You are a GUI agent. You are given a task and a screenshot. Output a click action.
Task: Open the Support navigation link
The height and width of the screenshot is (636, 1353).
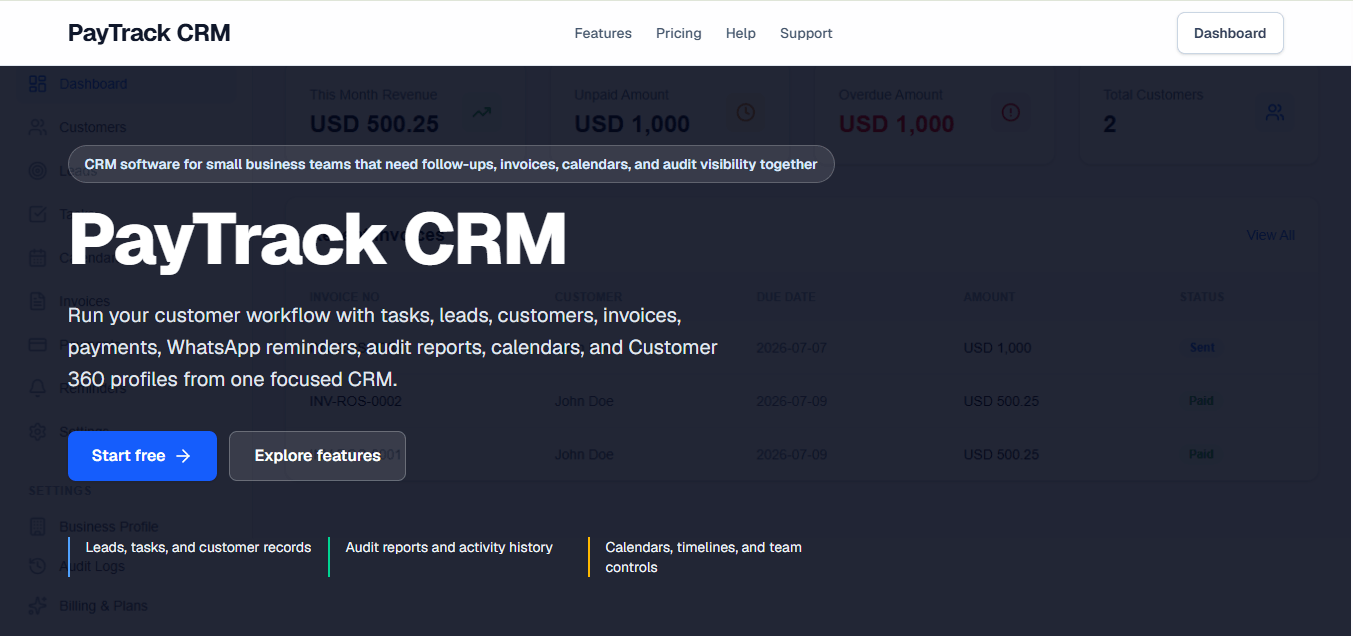[x=806, y=33]
